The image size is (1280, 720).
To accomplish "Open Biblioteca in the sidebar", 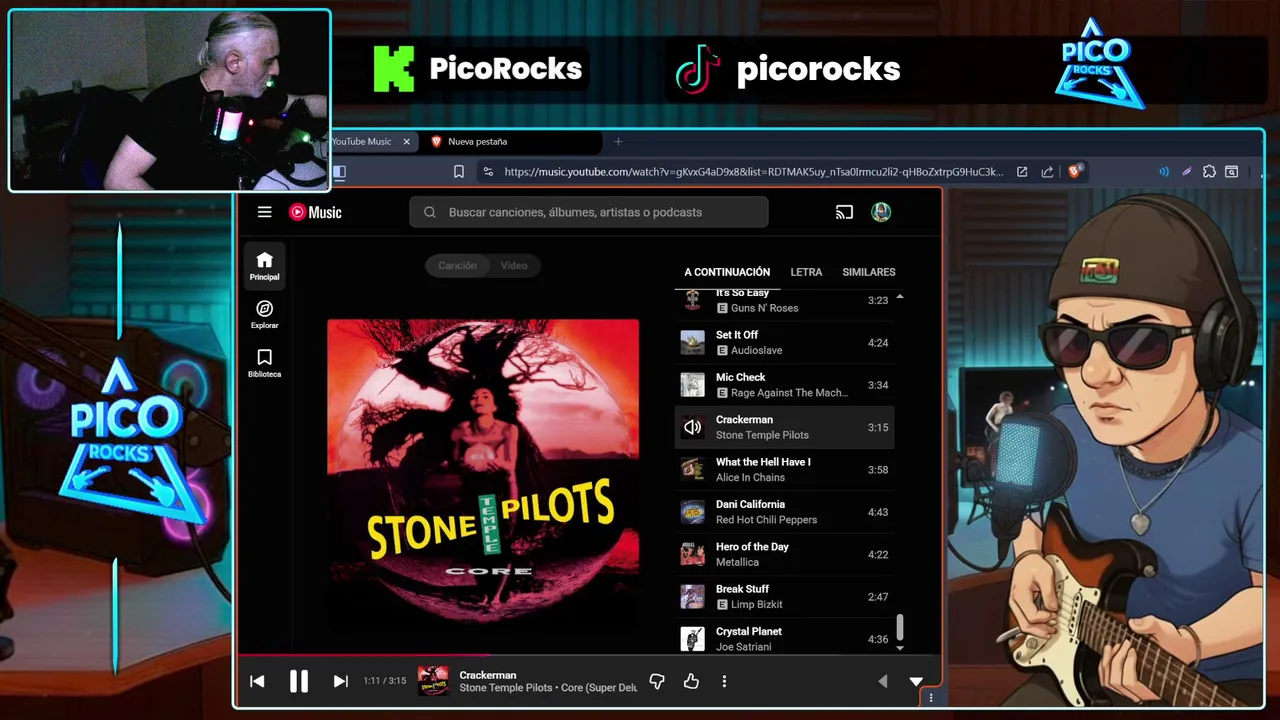I will point(265,363).
